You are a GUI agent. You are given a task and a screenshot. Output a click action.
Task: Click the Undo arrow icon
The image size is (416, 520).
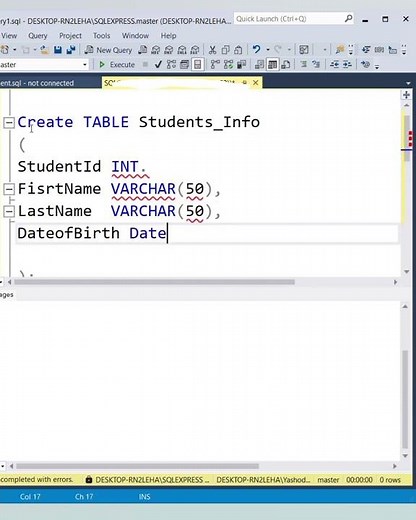(256, 50)
